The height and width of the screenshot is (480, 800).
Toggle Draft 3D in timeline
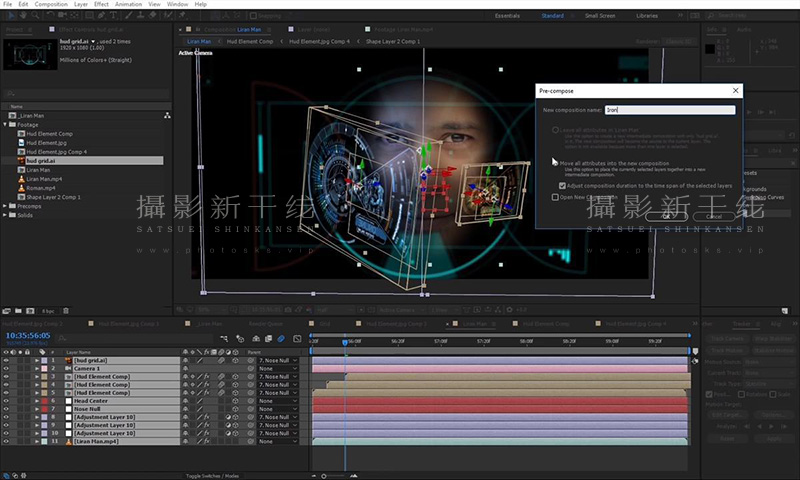[x=240, y=338]
